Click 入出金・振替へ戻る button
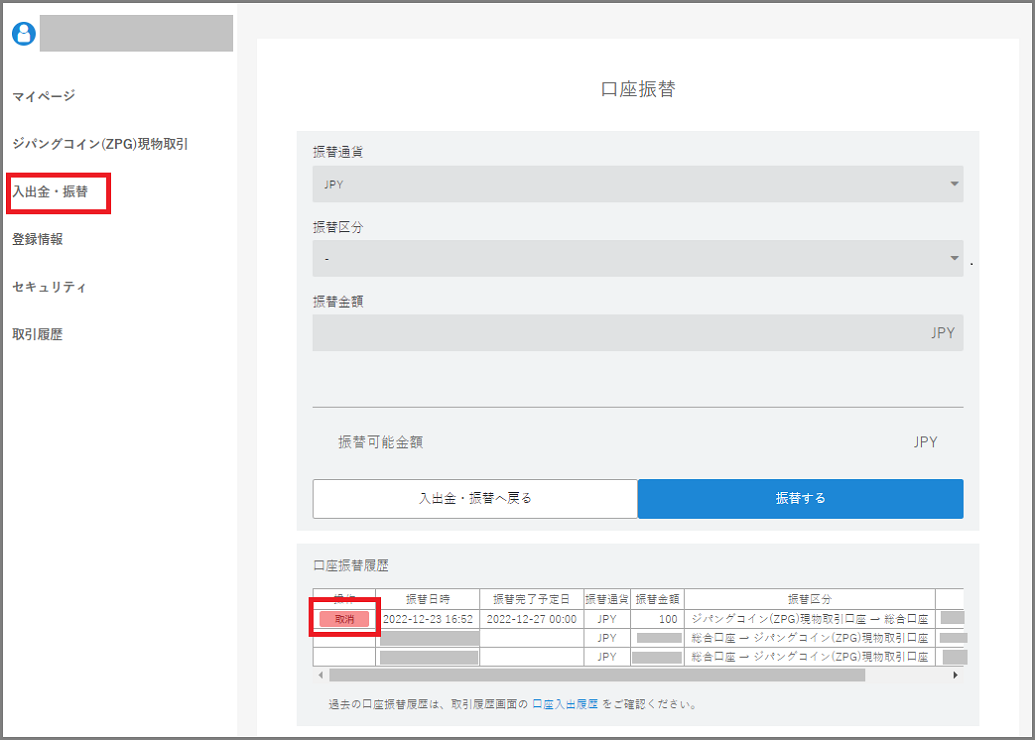 475,498
